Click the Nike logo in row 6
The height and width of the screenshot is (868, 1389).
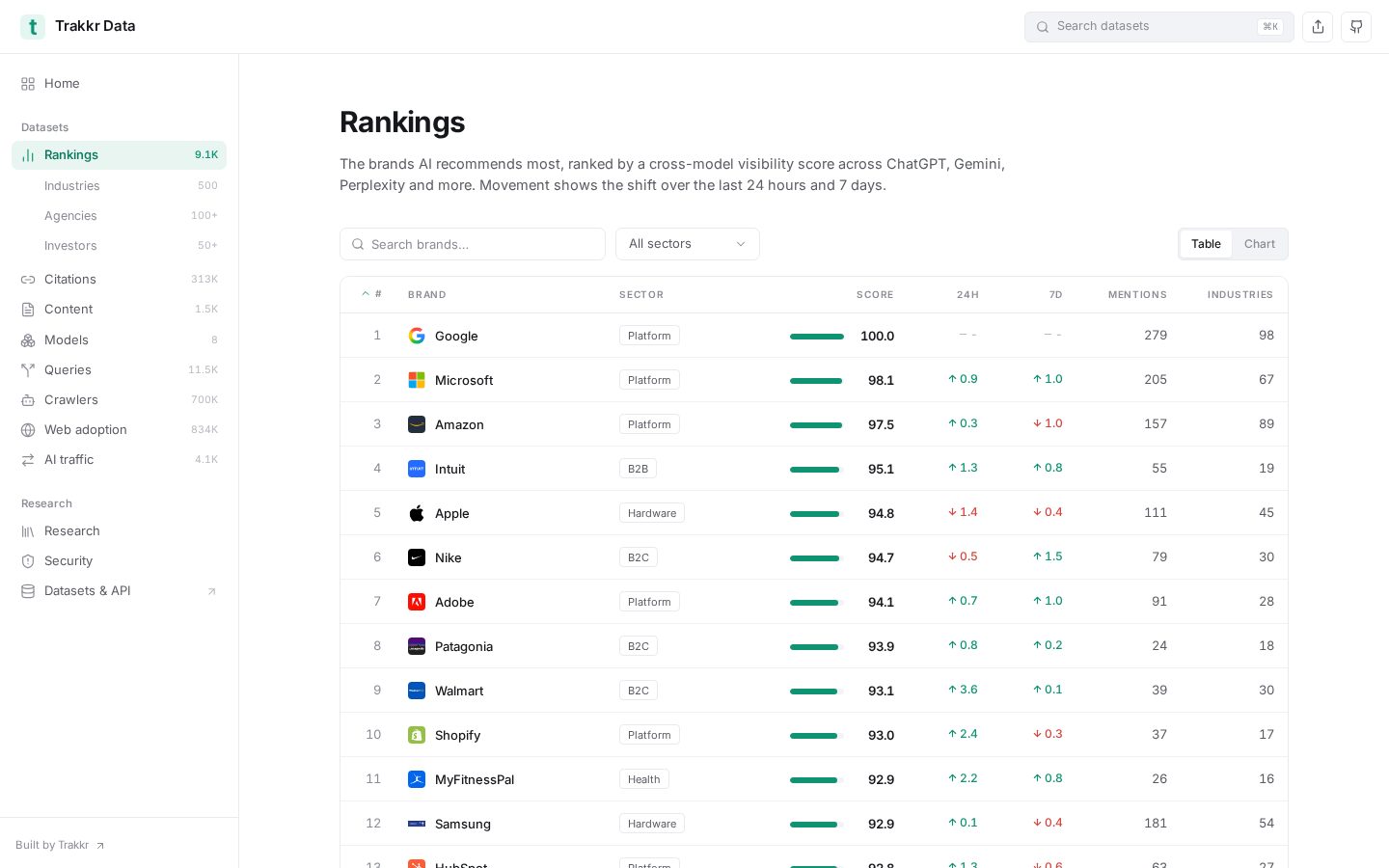tap(417, 557)
